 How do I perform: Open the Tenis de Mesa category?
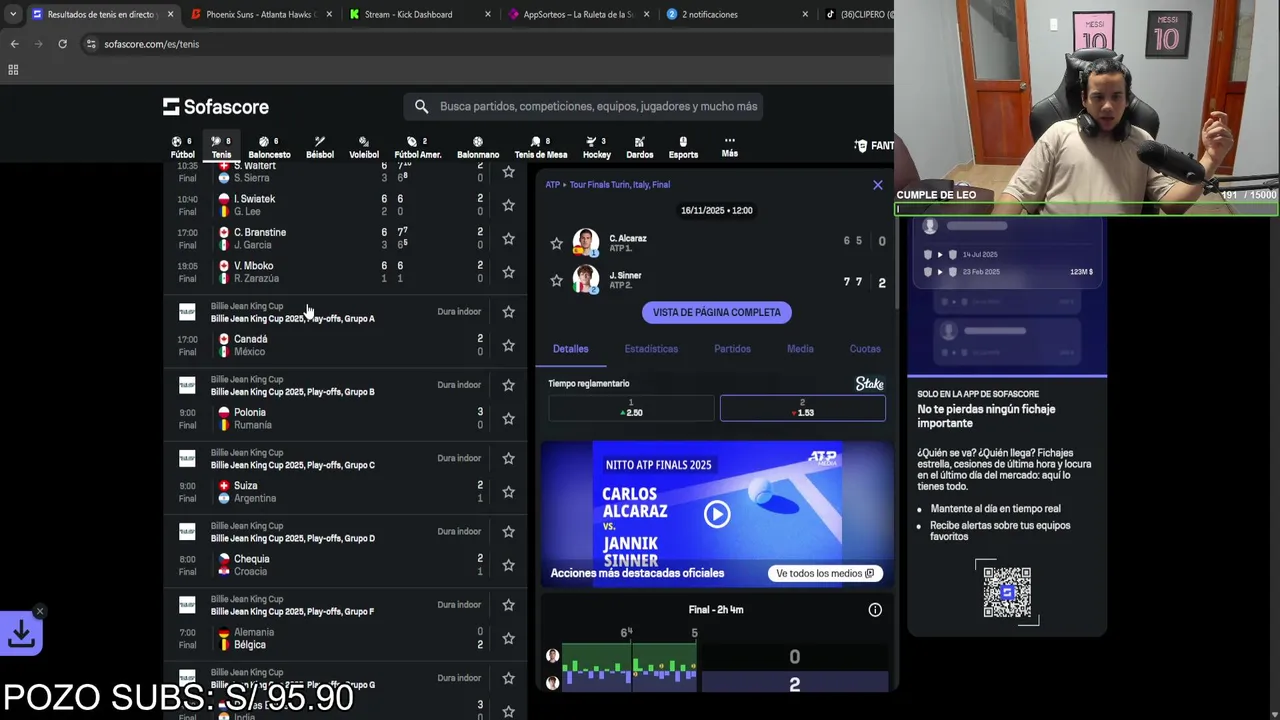click(x=541, y=147)
